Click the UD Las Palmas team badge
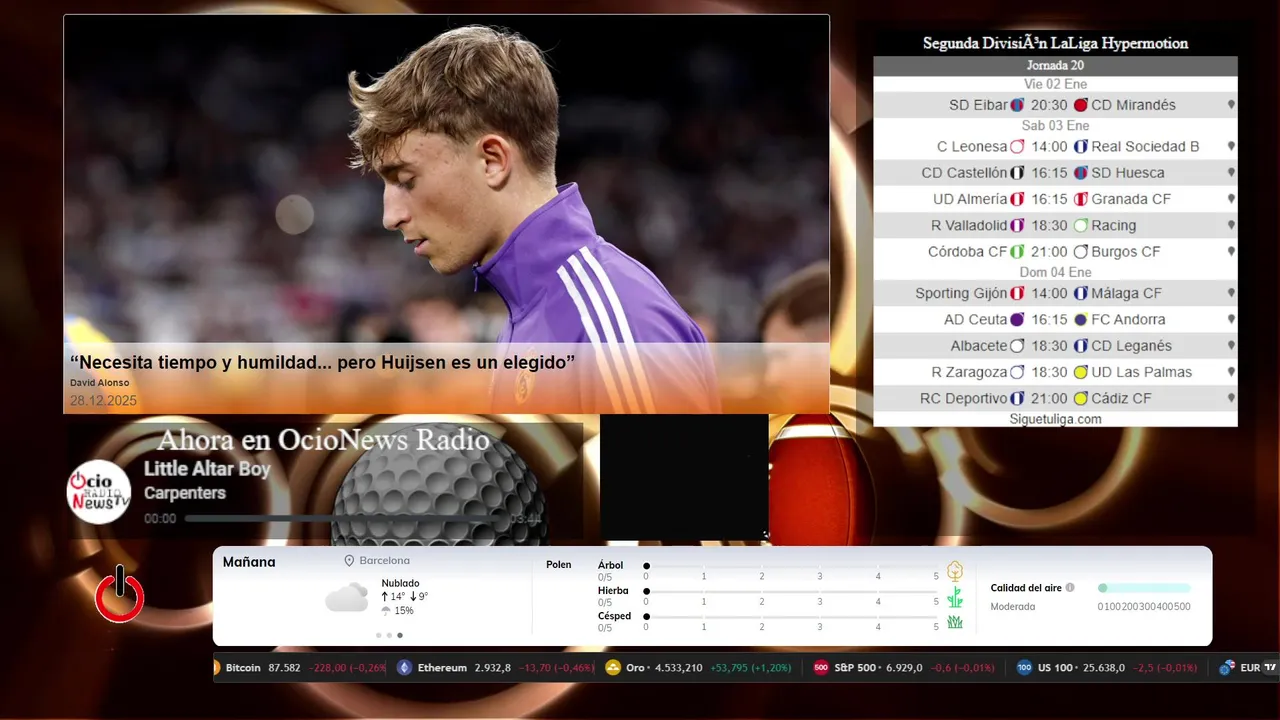Screen dimensions: 1280x720 tap(1080, 372)
